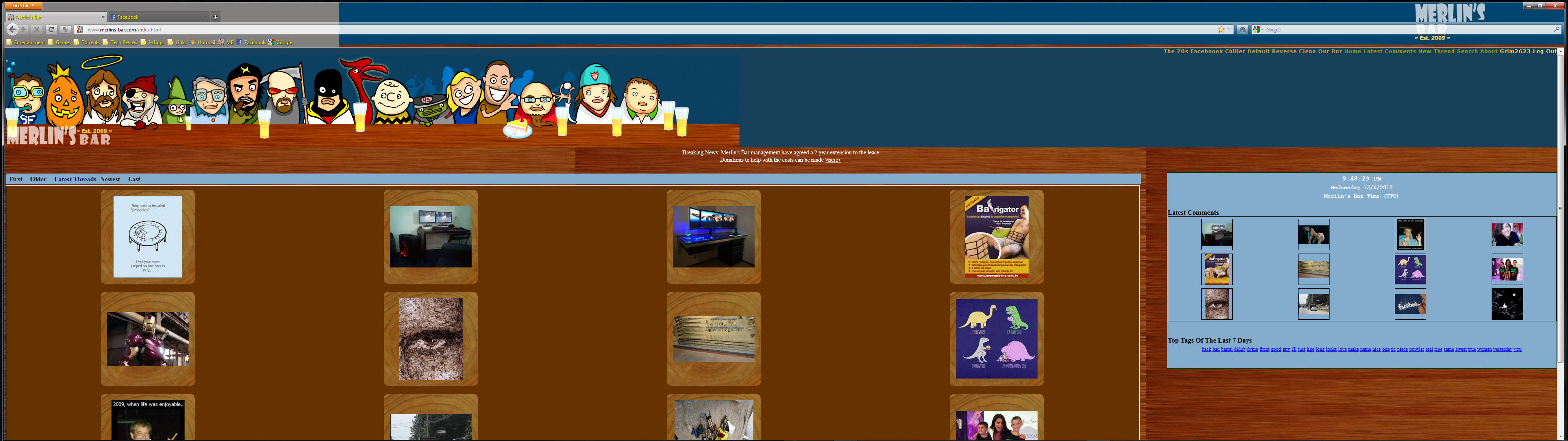Open the blue-lit triple monitor desk thumbnail
Viewport: 1568px width, 441px height.
pos(713,236)
